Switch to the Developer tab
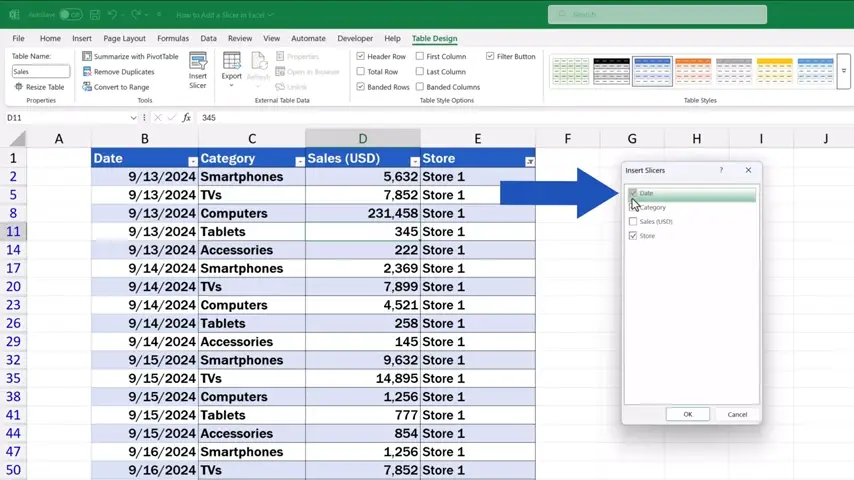This screenshot has height=480, width=854. (355, 39)
